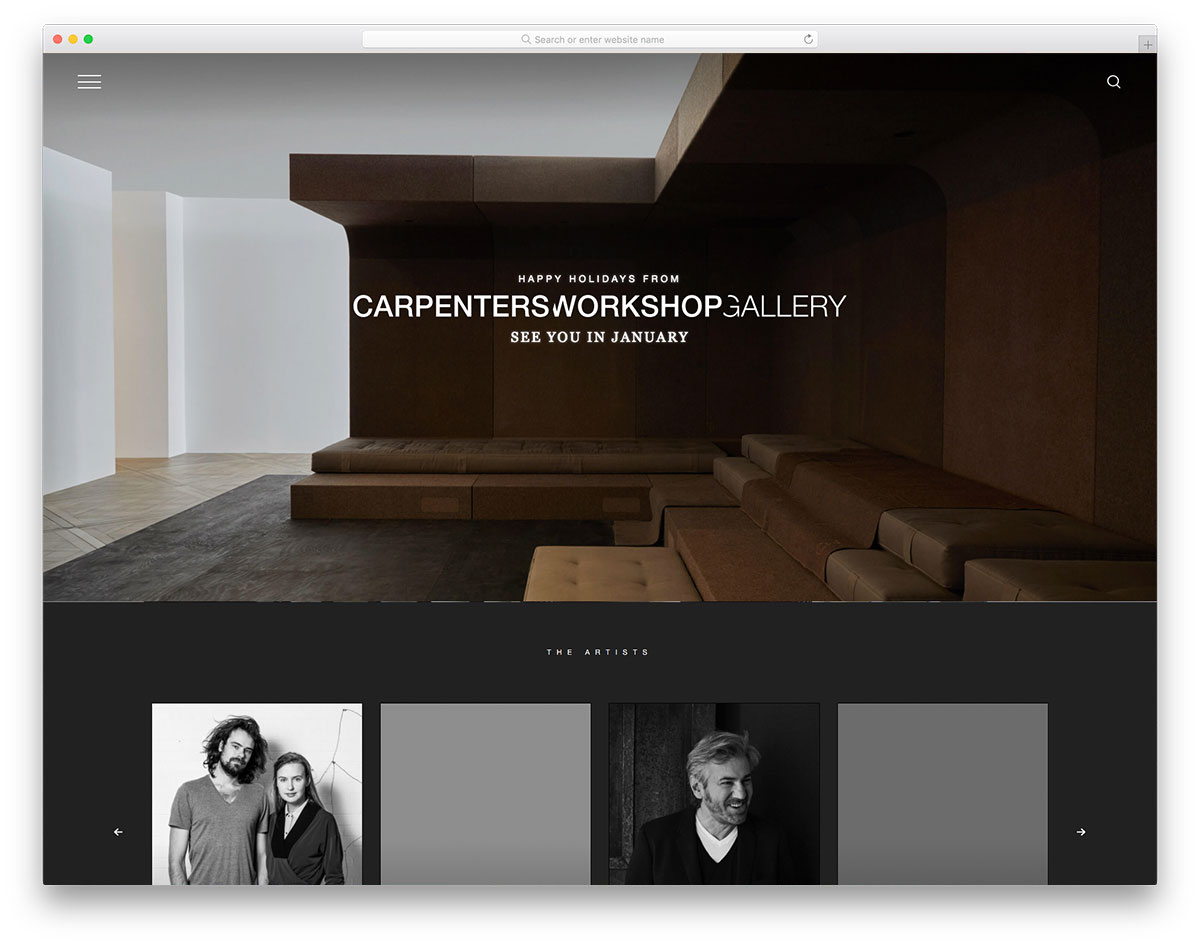Select the blank artist card after the blazer portrait
The height and width of the screenshot is (946, 1200).
point(943,794)
